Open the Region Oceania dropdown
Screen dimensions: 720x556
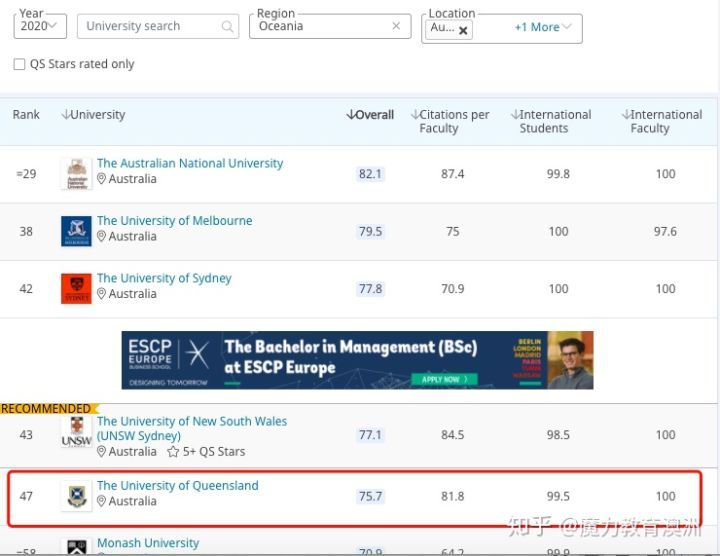pyautogui.click(x=330, y=26)
